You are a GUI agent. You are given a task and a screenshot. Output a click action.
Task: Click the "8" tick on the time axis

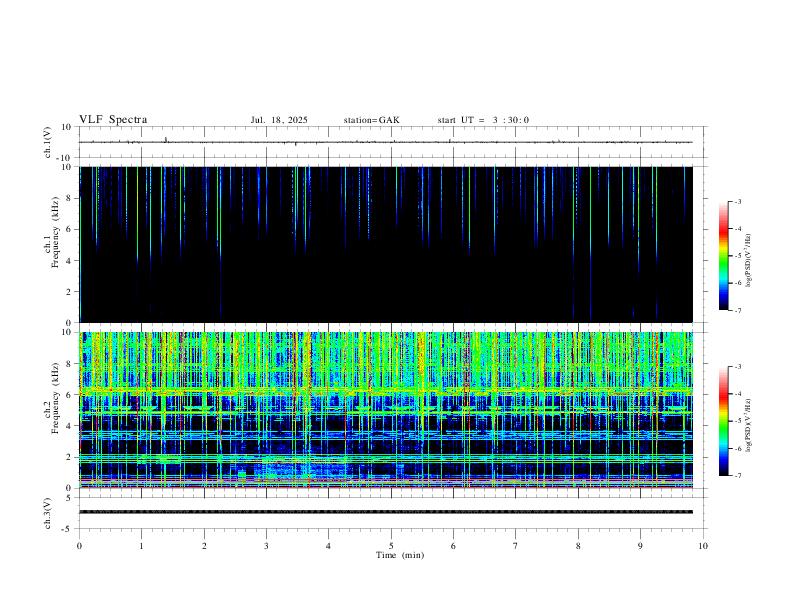pos(578,546)
